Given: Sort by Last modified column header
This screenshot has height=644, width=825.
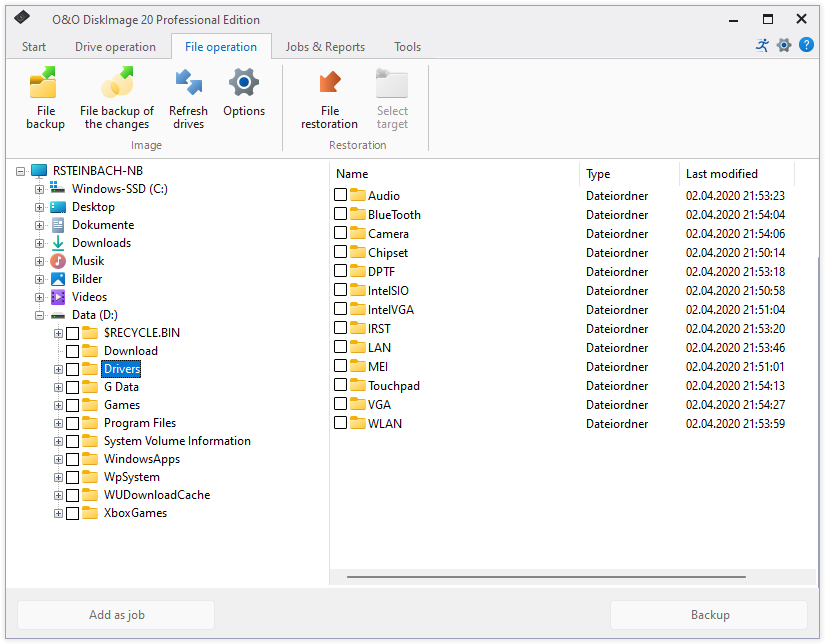Looking at the screenshot, I should (736, 174).
